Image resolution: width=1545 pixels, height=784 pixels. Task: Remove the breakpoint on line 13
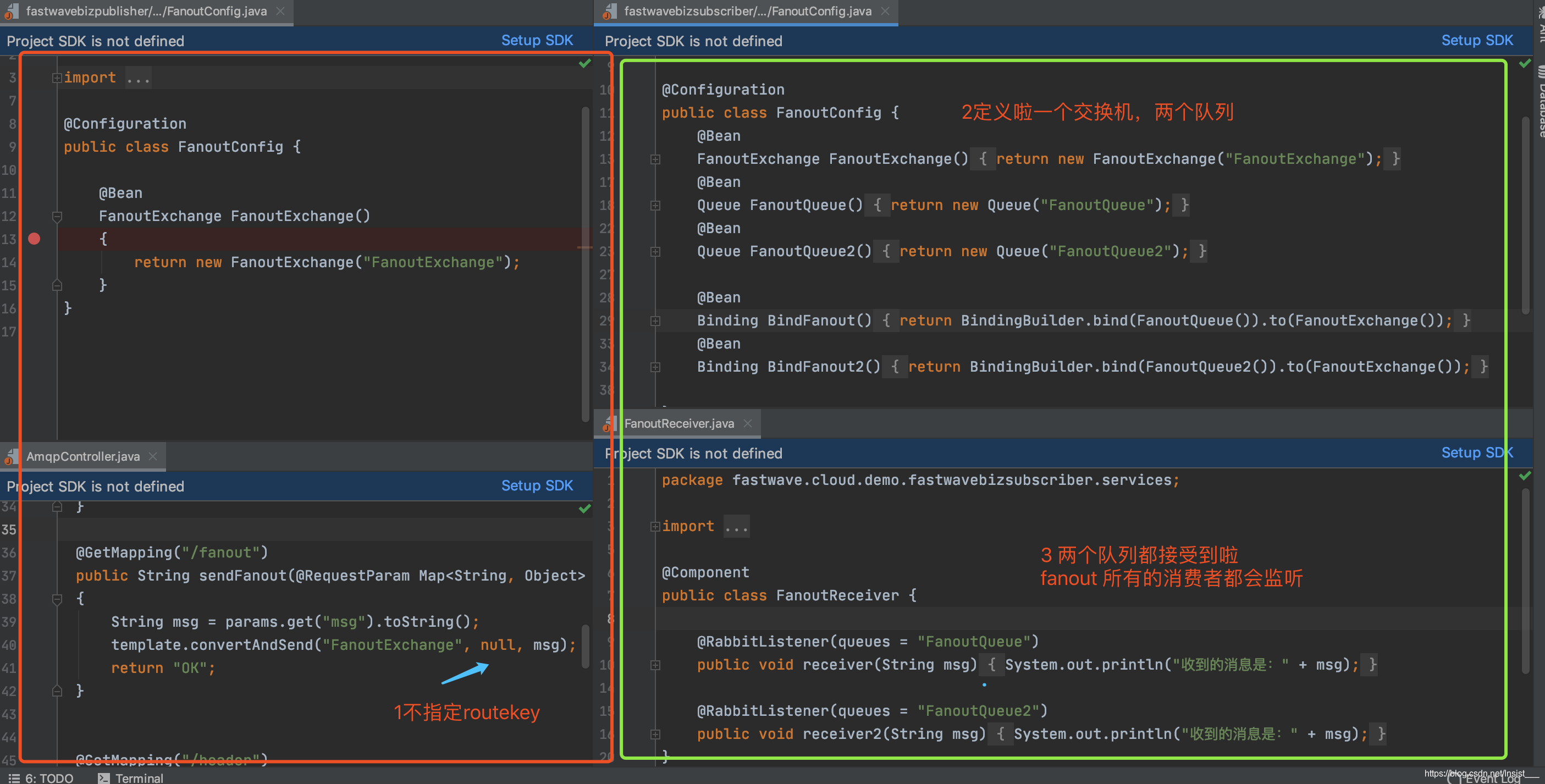point(34,239)
